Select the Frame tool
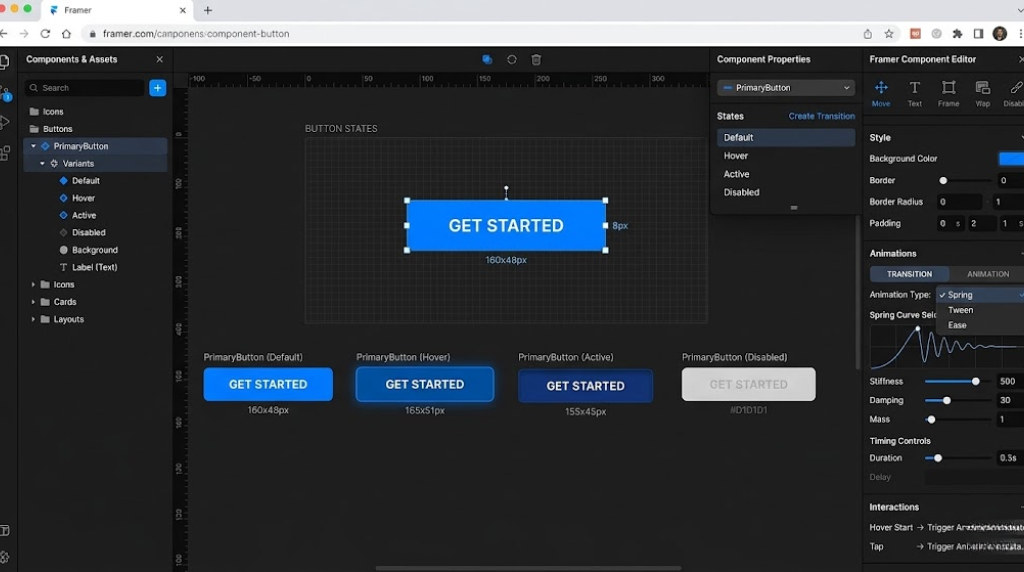This screenshot has height=572, width=1024. pos(948,93)
